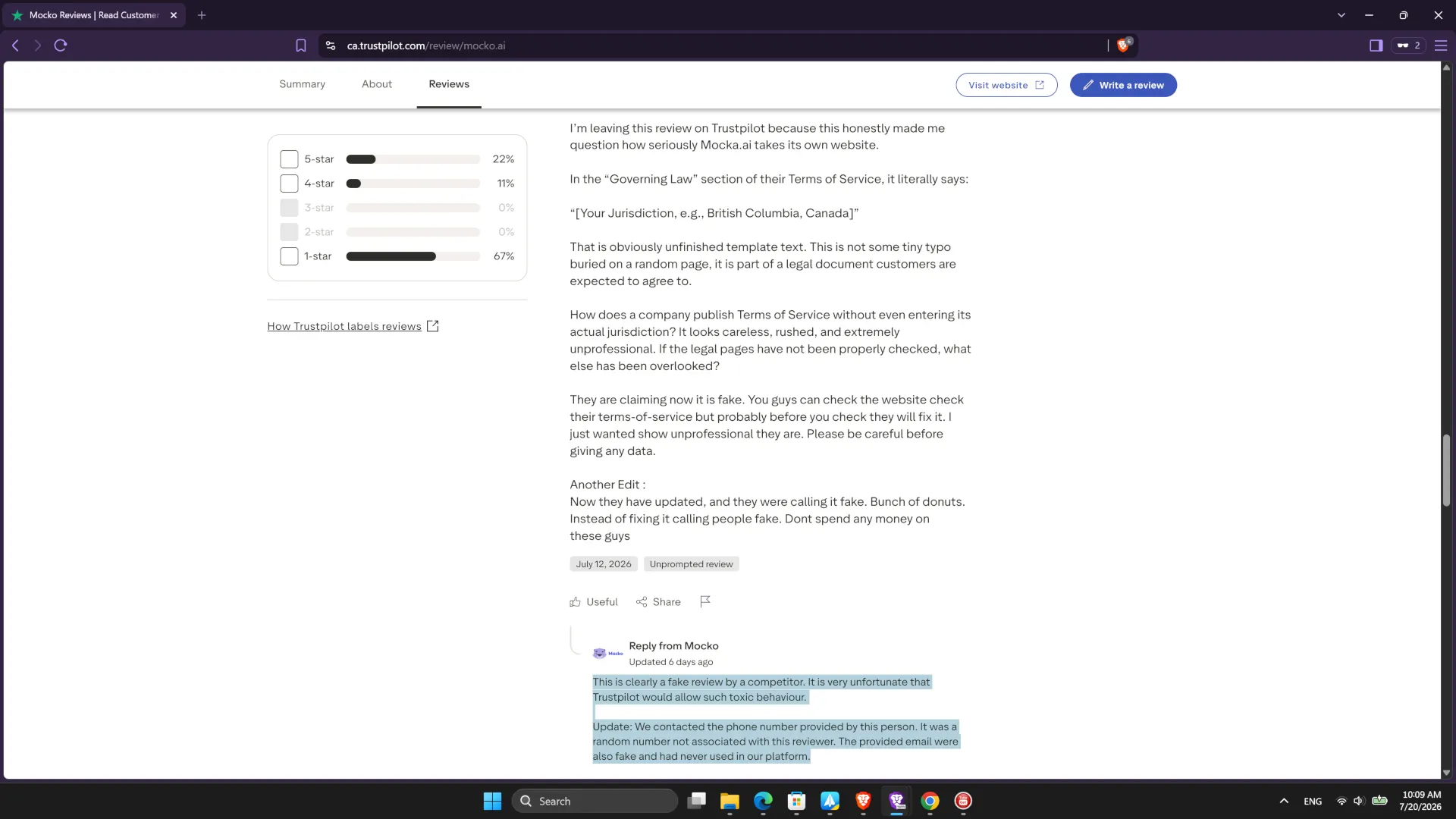Viewport: 1456px width, 819px height.
Task: Open the Brave Shields lion icon
Action: point(1124,45)
